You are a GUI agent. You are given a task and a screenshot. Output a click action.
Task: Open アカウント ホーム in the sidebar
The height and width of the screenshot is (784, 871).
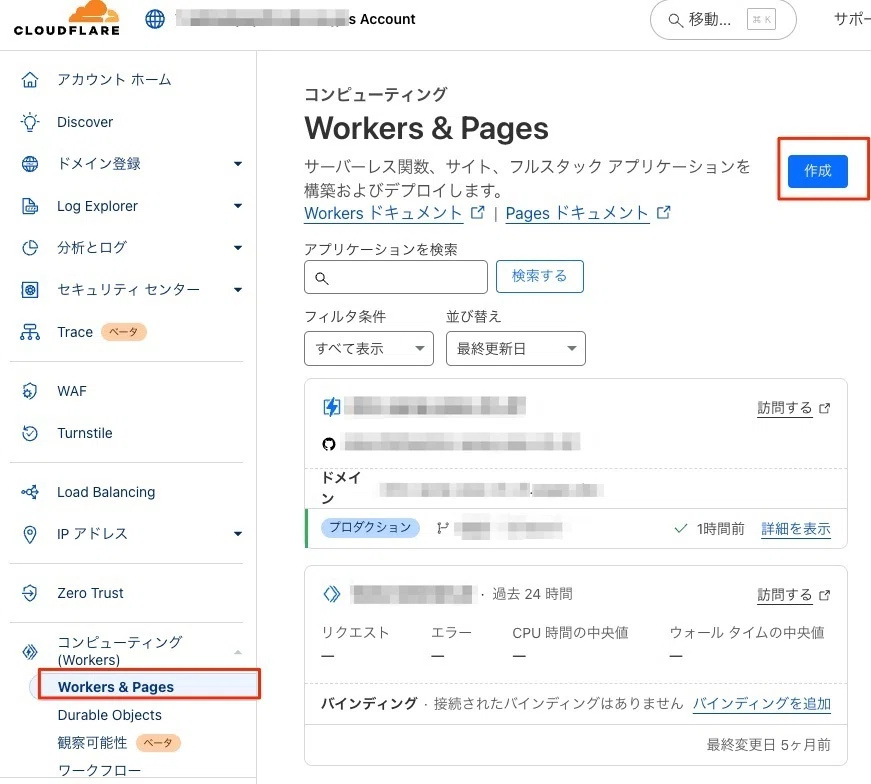coord(114,80)
